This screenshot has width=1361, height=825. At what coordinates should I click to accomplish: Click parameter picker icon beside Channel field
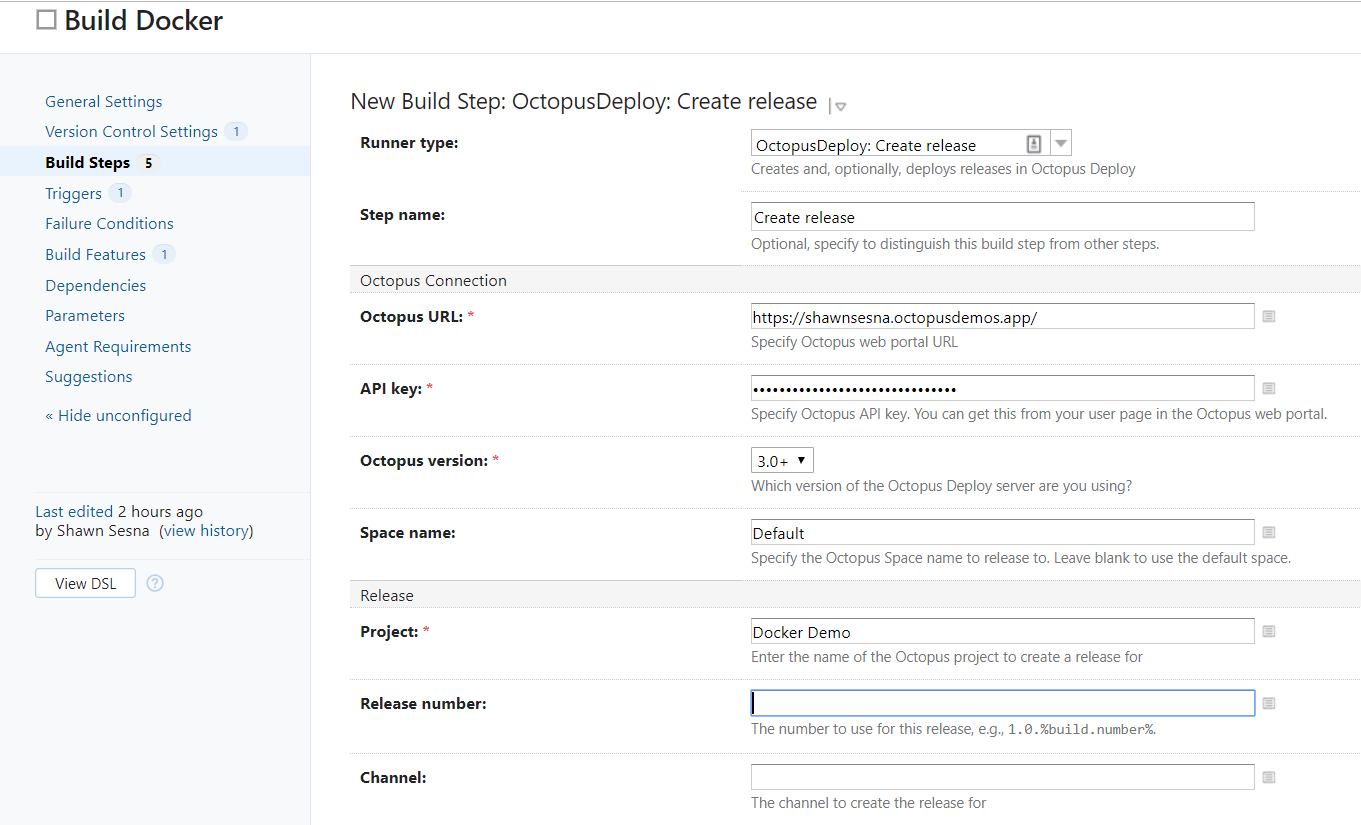(x=1268, y=777)
